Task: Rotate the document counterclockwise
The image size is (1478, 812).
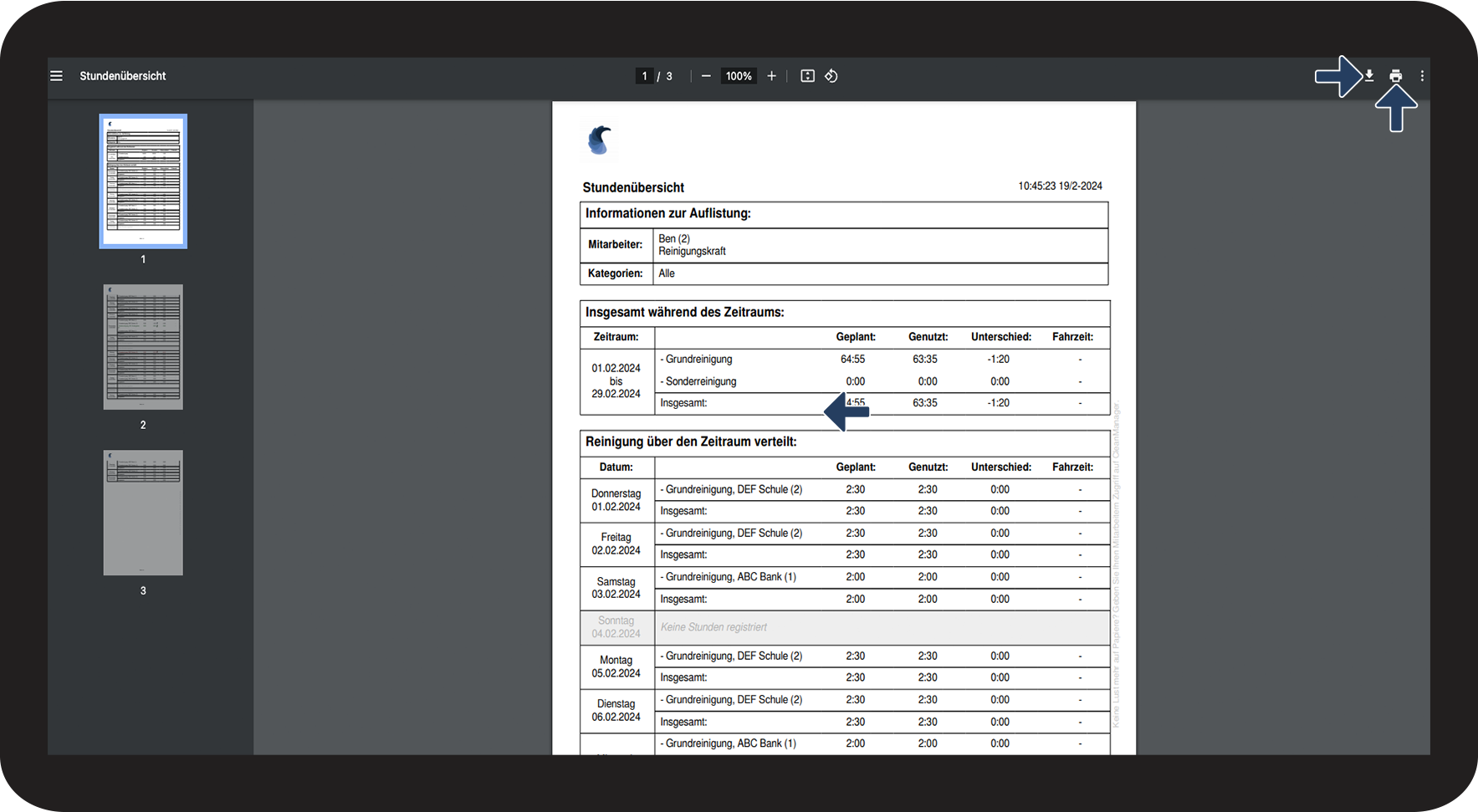Action: [831, 76]
